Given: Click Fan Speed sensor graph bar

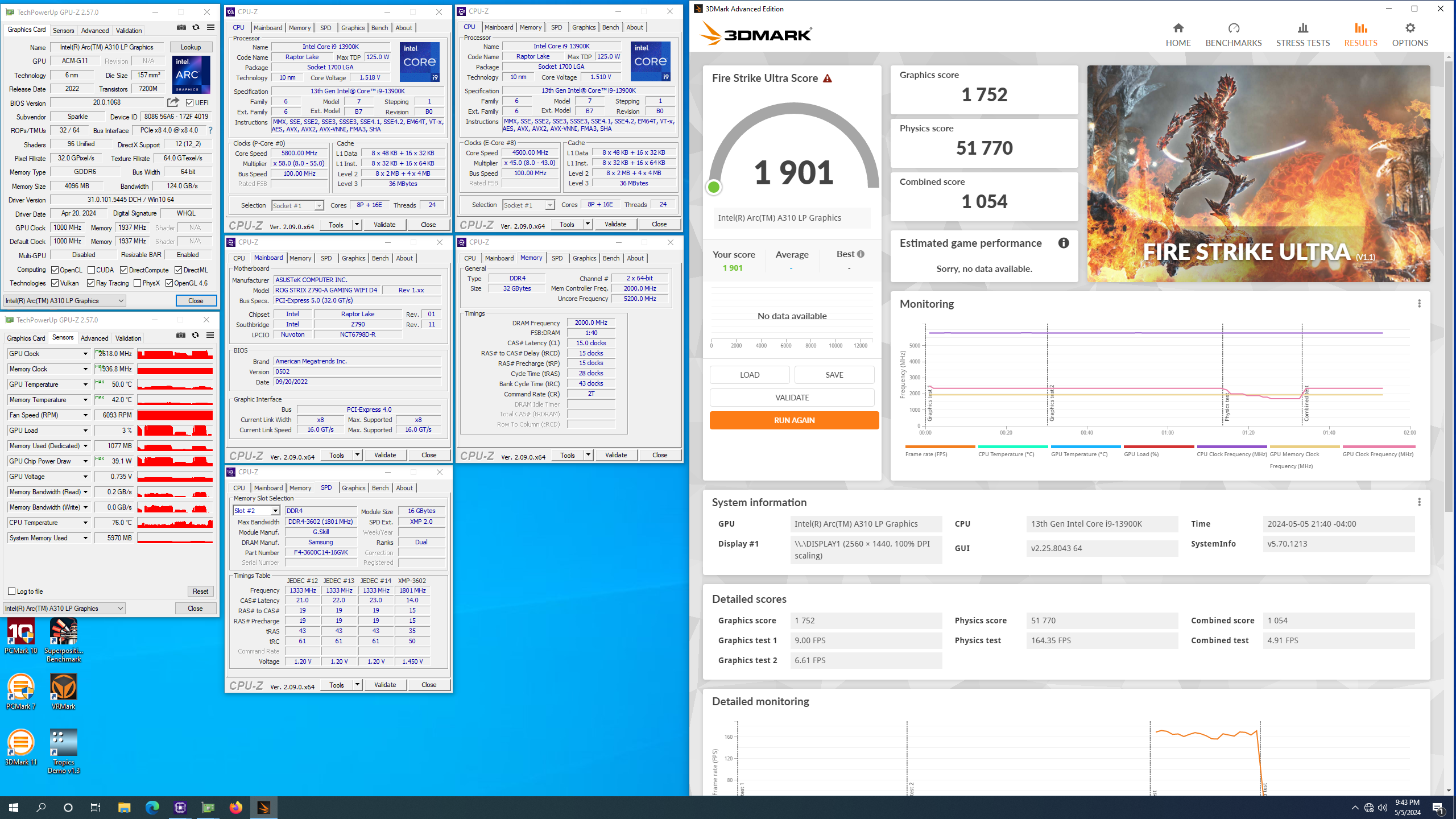Looking at the screenshot, I should pos(175,415).
